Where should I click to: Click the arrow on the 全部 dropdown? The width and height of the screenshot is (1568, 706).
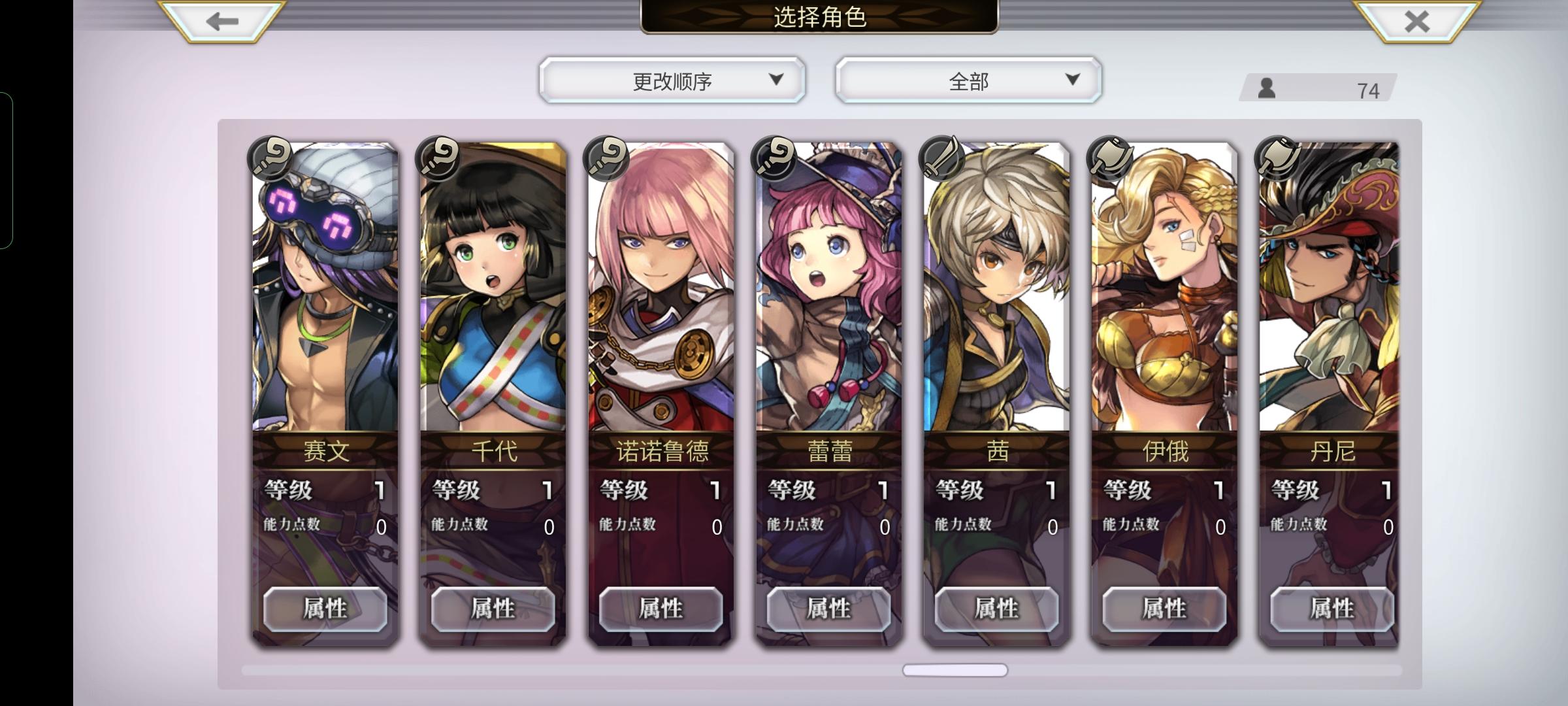1072,80
